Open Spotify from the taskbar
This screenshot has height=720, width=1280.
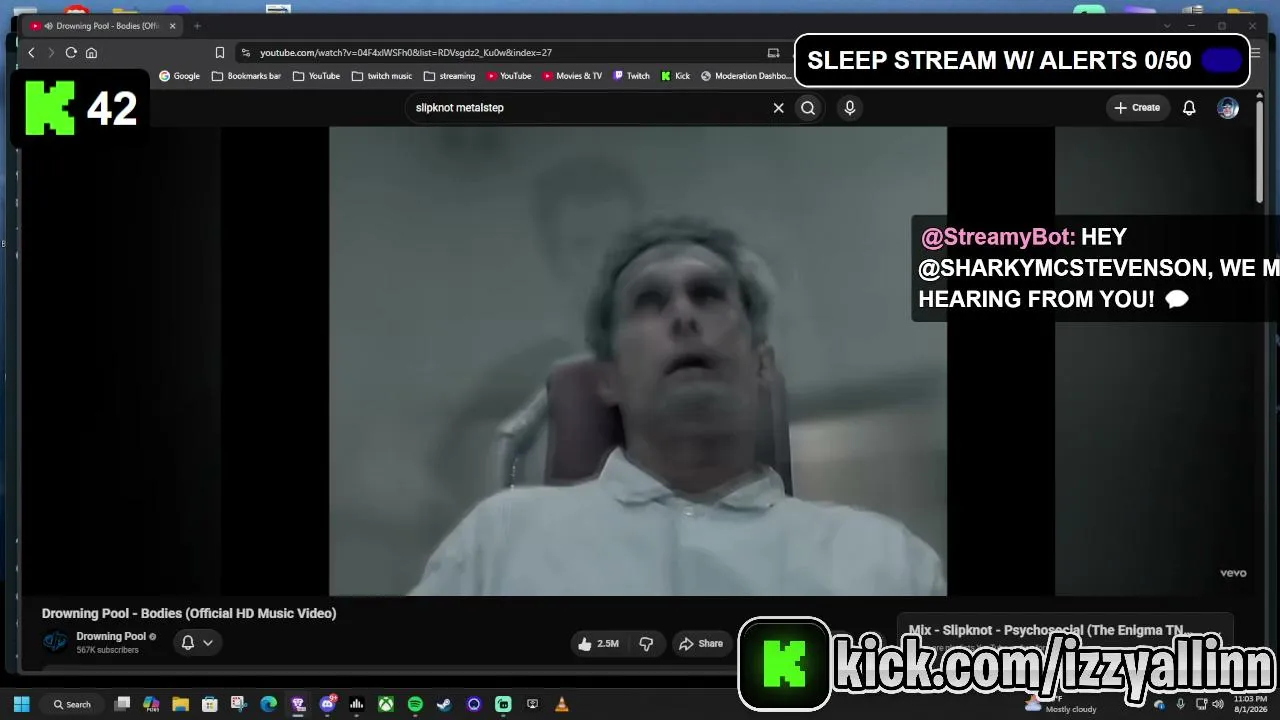tap(415, 704)
